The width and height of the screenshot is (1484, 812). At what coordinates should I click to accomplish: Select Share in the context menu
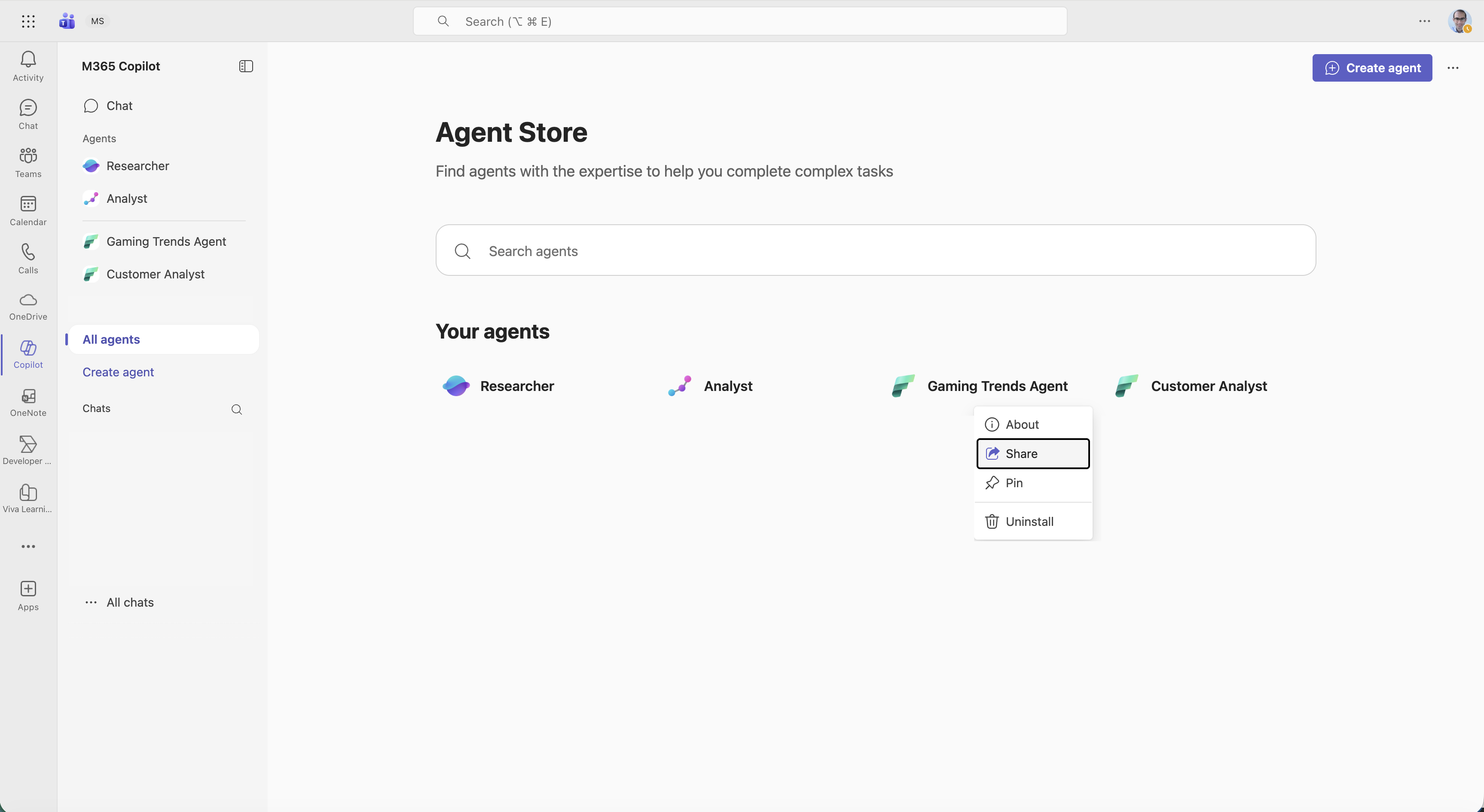1033,454
